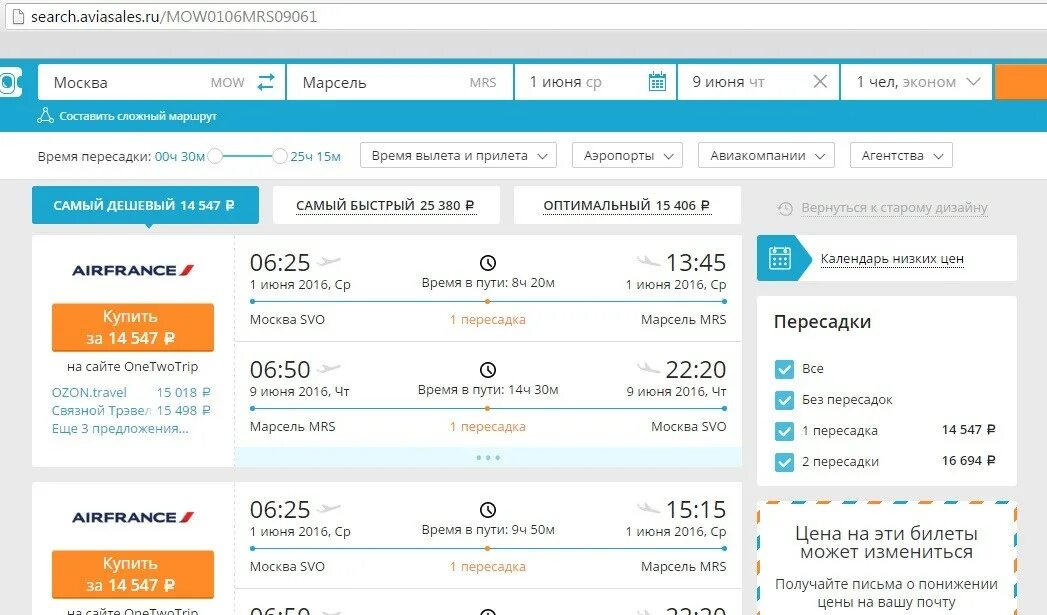Click the low price calendar icon
The width and height of the screenshot is (1047, 615).
(x=779, y=258)
